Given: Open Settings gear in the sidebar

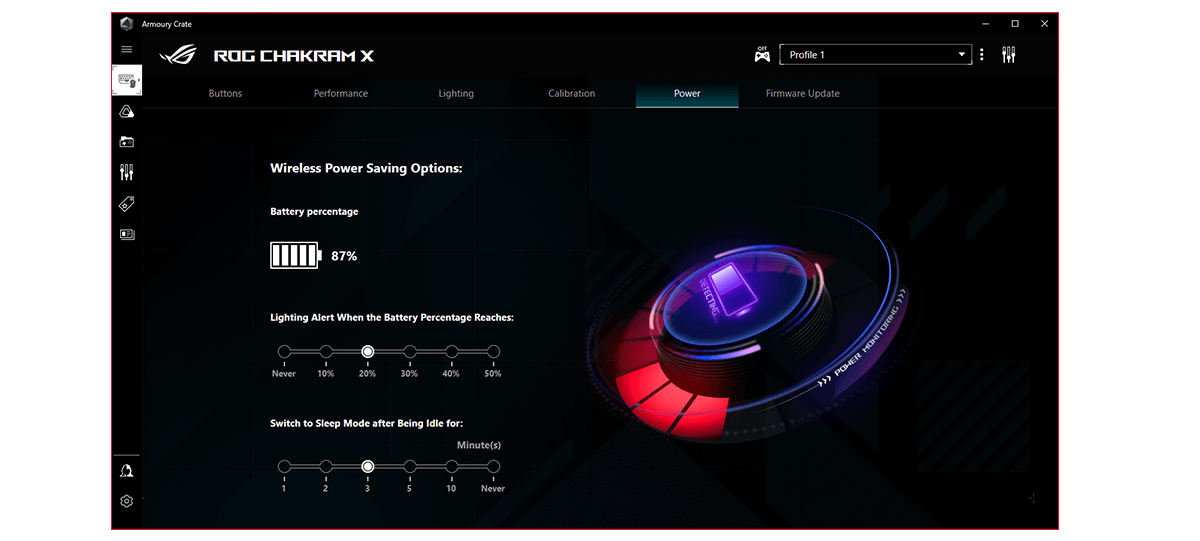Looking at the screenshot, I should coord(127,502).
